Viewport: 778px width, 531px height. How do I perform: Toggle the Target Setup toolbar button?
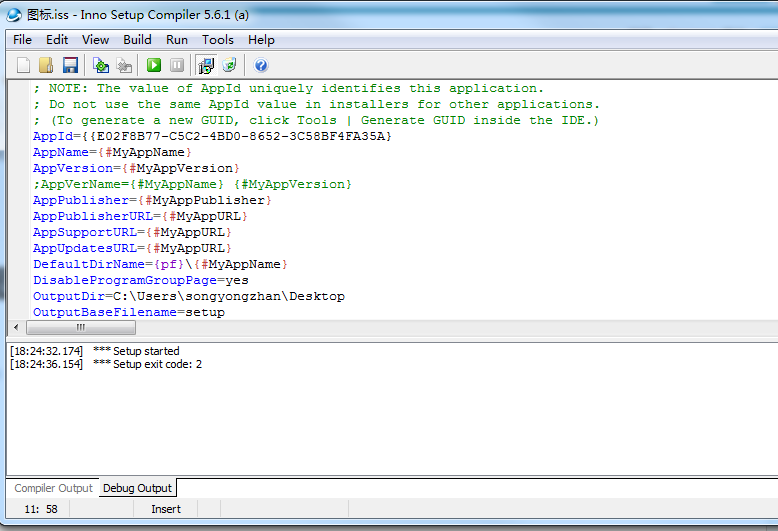click(206, 65)
